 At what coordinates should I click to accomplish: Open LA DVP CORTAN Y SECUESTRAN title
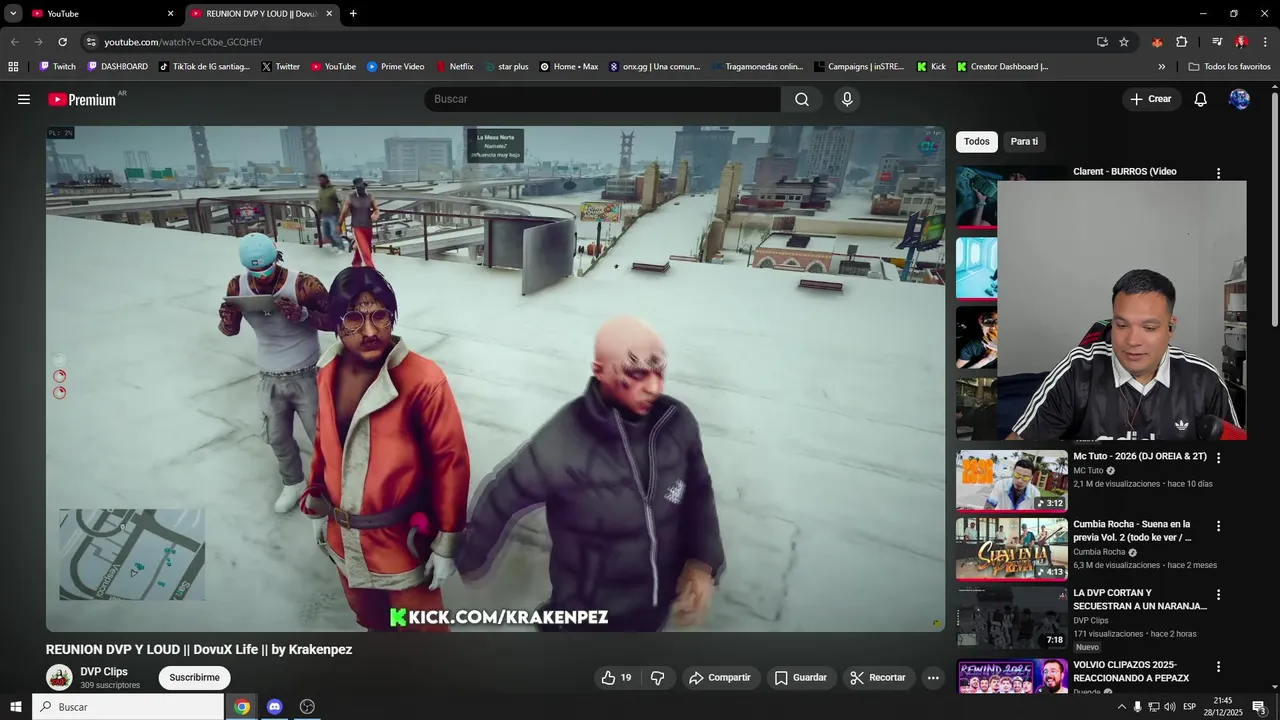click(x=1140, y=599)
